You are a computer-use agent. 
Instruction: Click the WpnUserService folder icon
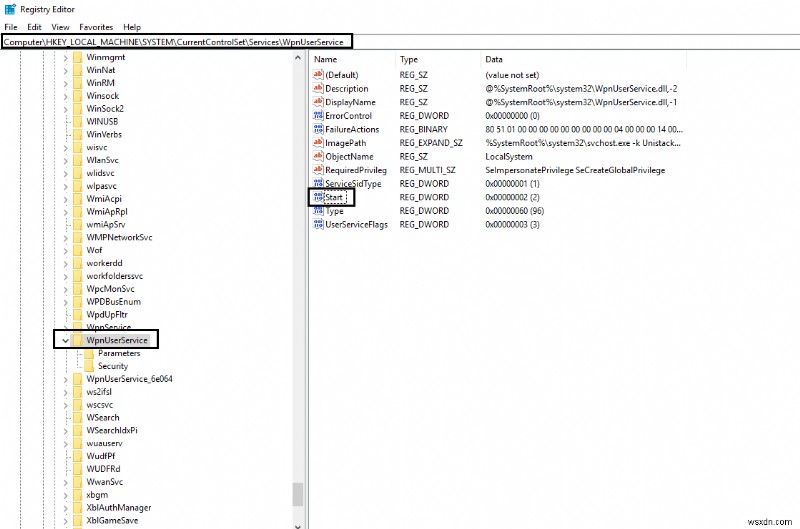(78, 340)
